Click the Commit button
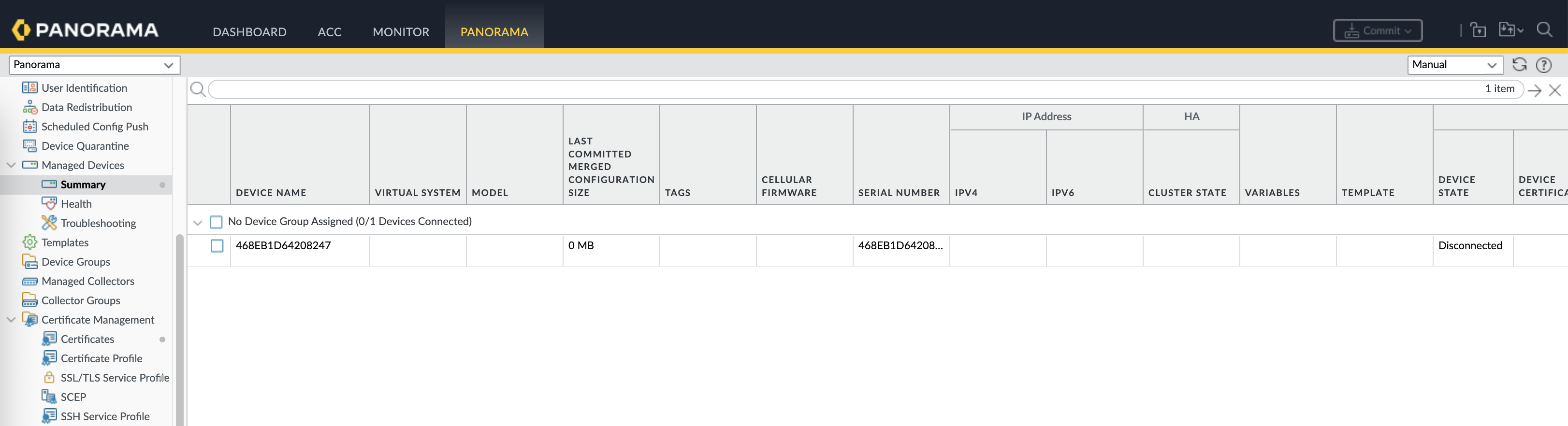Image resolution: width=1568 pixels, height=426 pixels. tap(1377, 30)
